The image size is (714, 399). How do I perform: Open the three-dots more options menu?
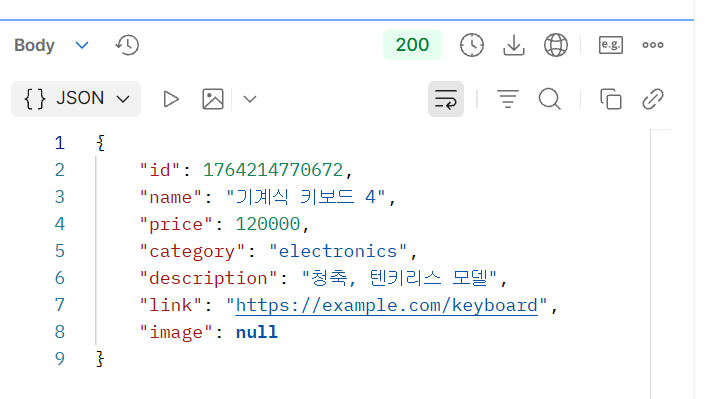pos(653,45)
